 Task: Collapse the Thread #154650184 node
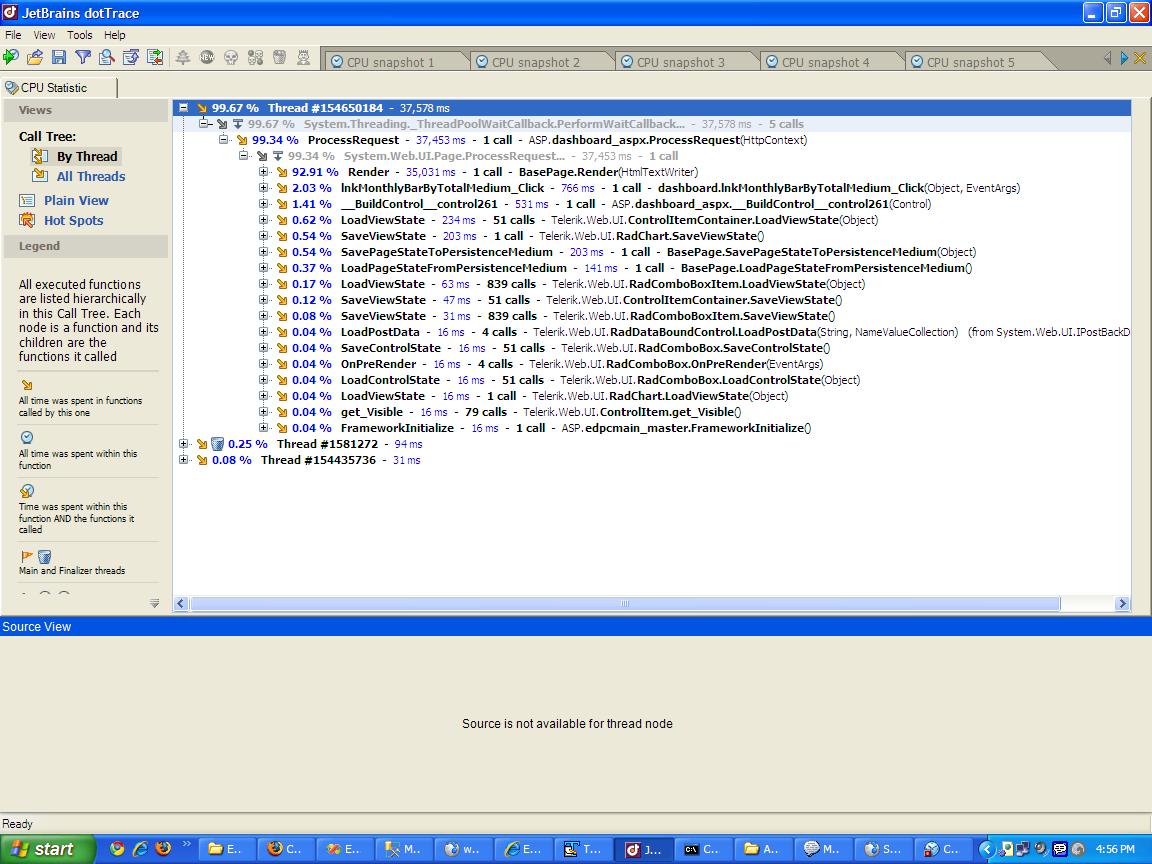[x=184, y=108]
